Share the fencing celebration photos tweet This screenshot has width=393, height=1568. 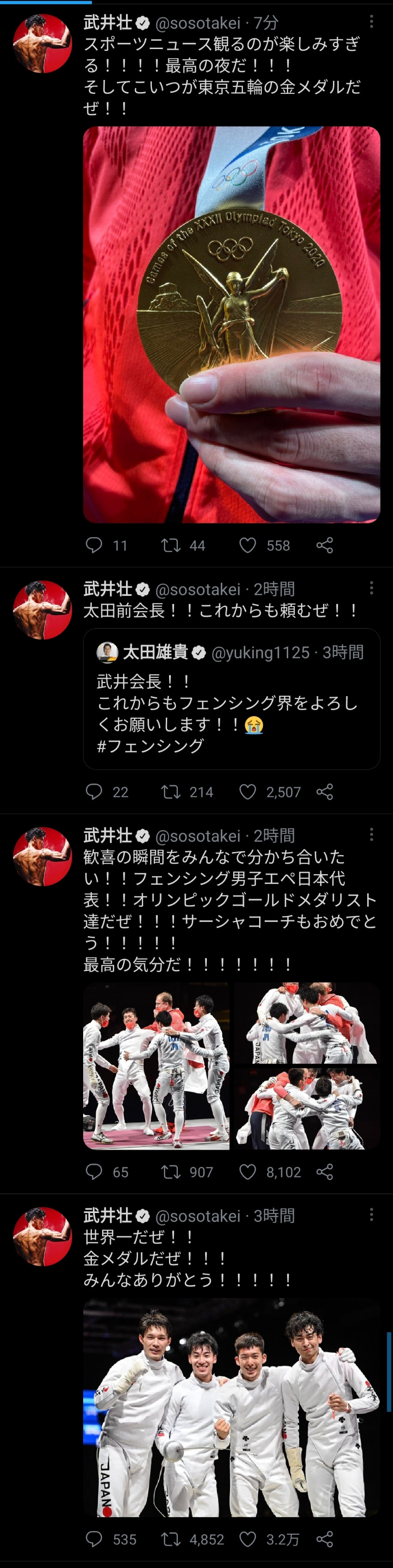pyautogui.click(x=325, y=1172)
